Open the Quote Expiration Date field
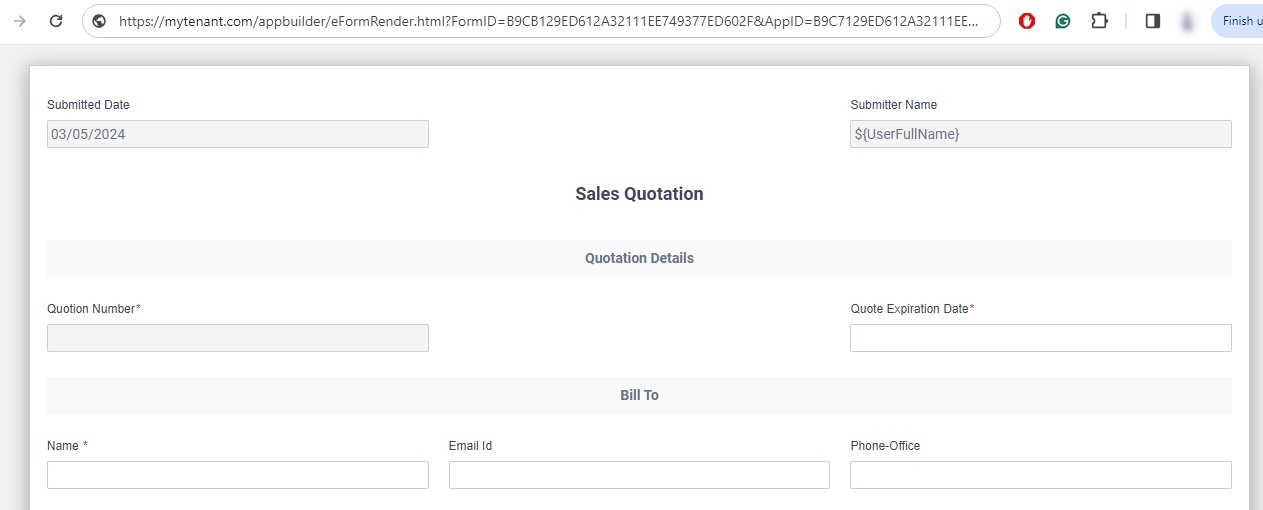The image size is (1263, 510). point(1041,338)
